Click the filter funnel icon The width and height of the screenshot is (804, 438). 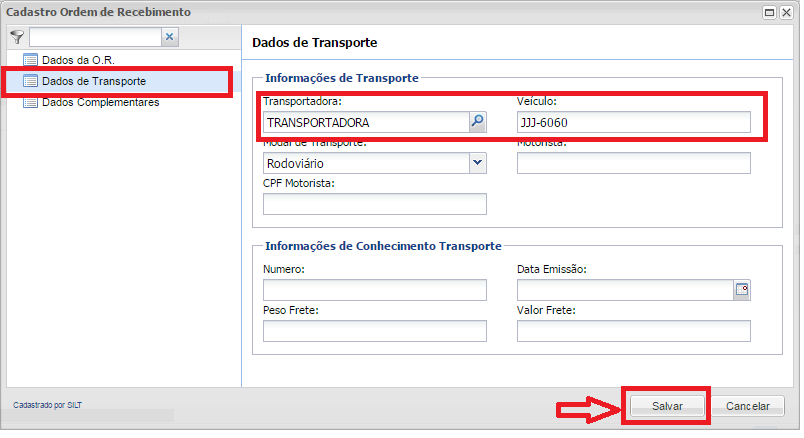pyautogui.click(x=16, y=37)
